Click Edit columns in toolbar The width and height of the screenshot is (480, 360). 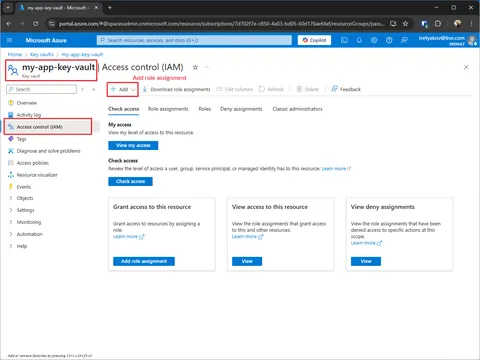(235, 89)
